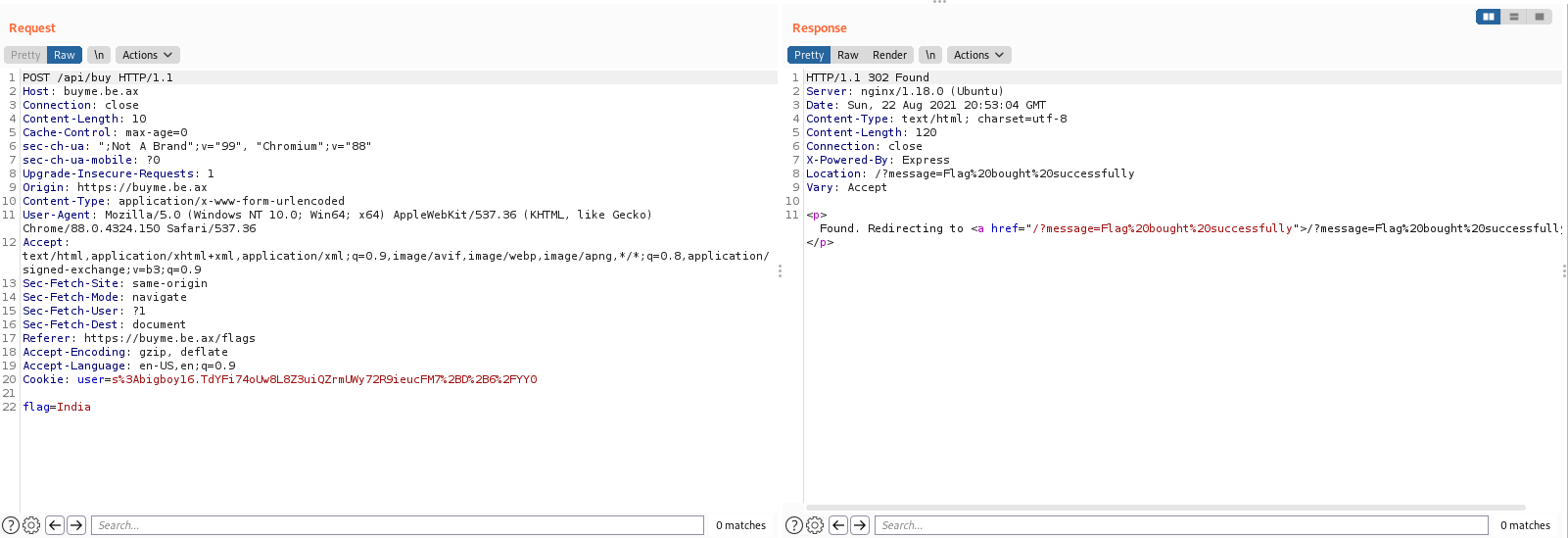Click Accept-Encoding: gzip, deflate header
Image resolution: width=1568 pixels, height=538 pixels.
coord(125,352)
